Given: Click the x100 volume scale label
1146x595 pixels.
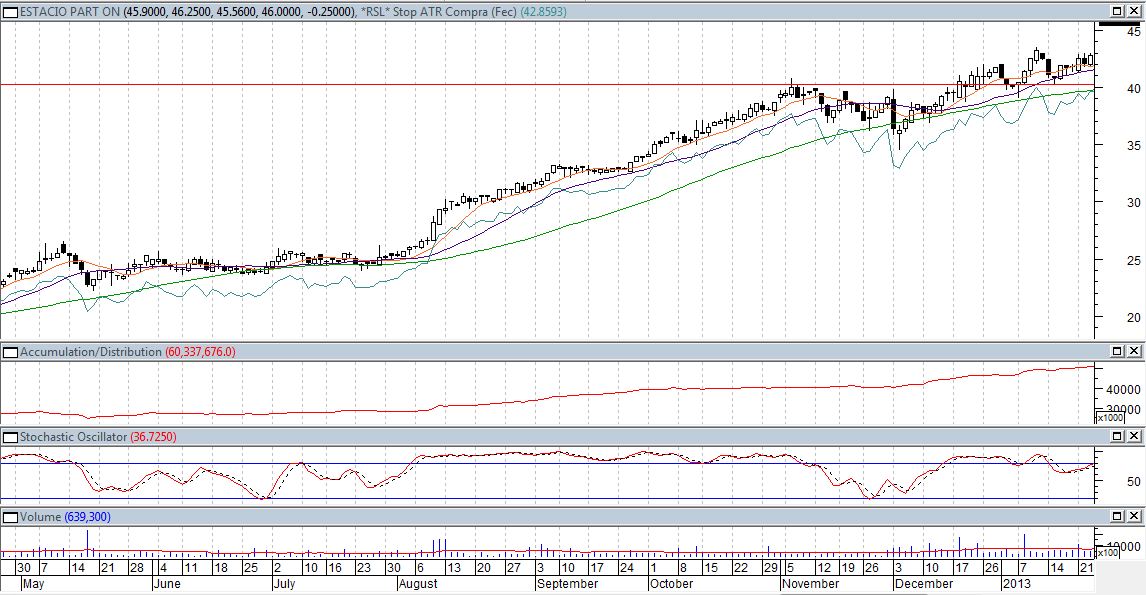Looking at the screenshot, I should (1108, 553).
